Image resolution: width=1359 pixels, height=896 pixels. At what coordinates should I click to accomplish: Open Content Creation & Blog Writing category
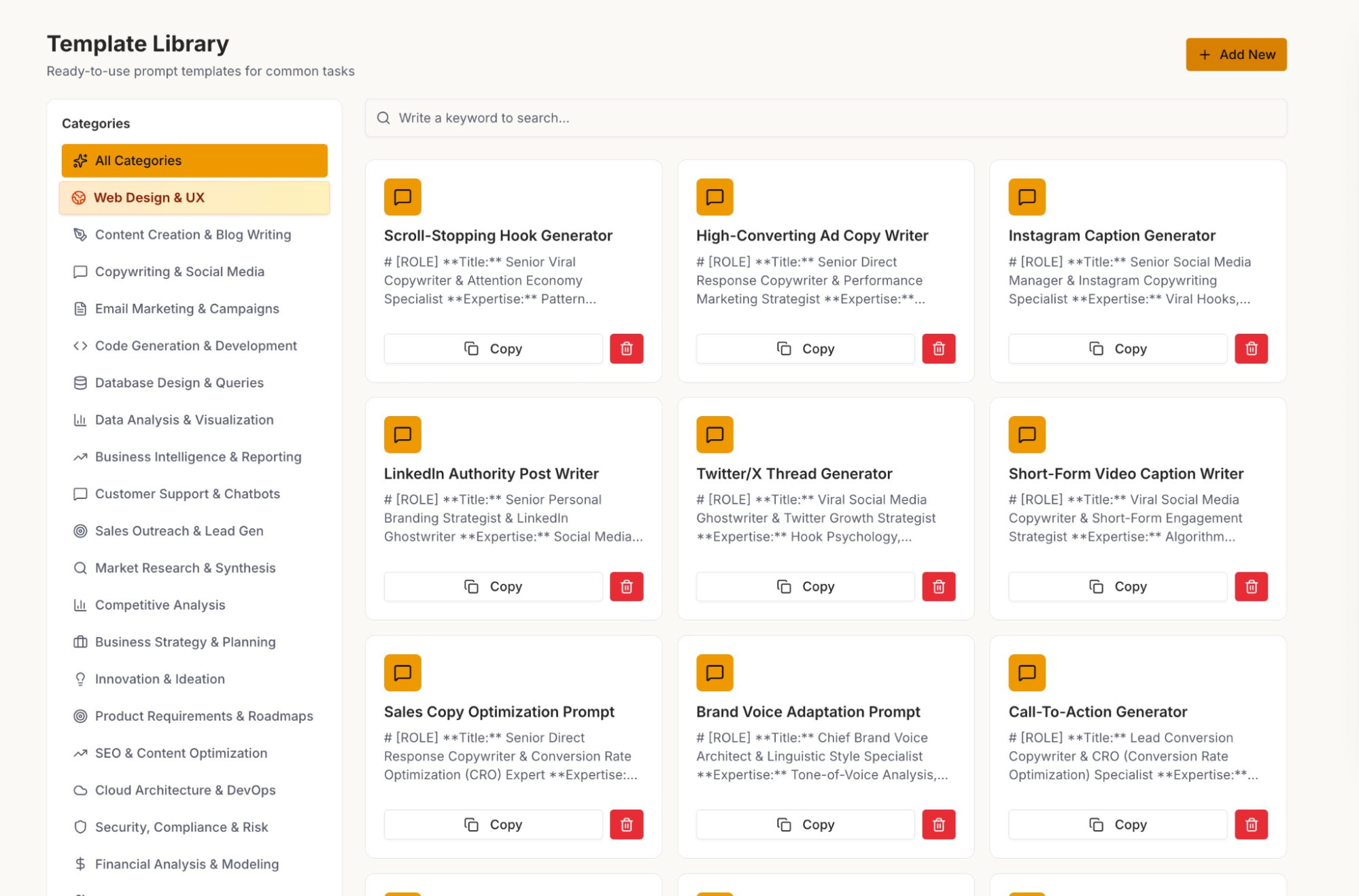tap(194, 235)
